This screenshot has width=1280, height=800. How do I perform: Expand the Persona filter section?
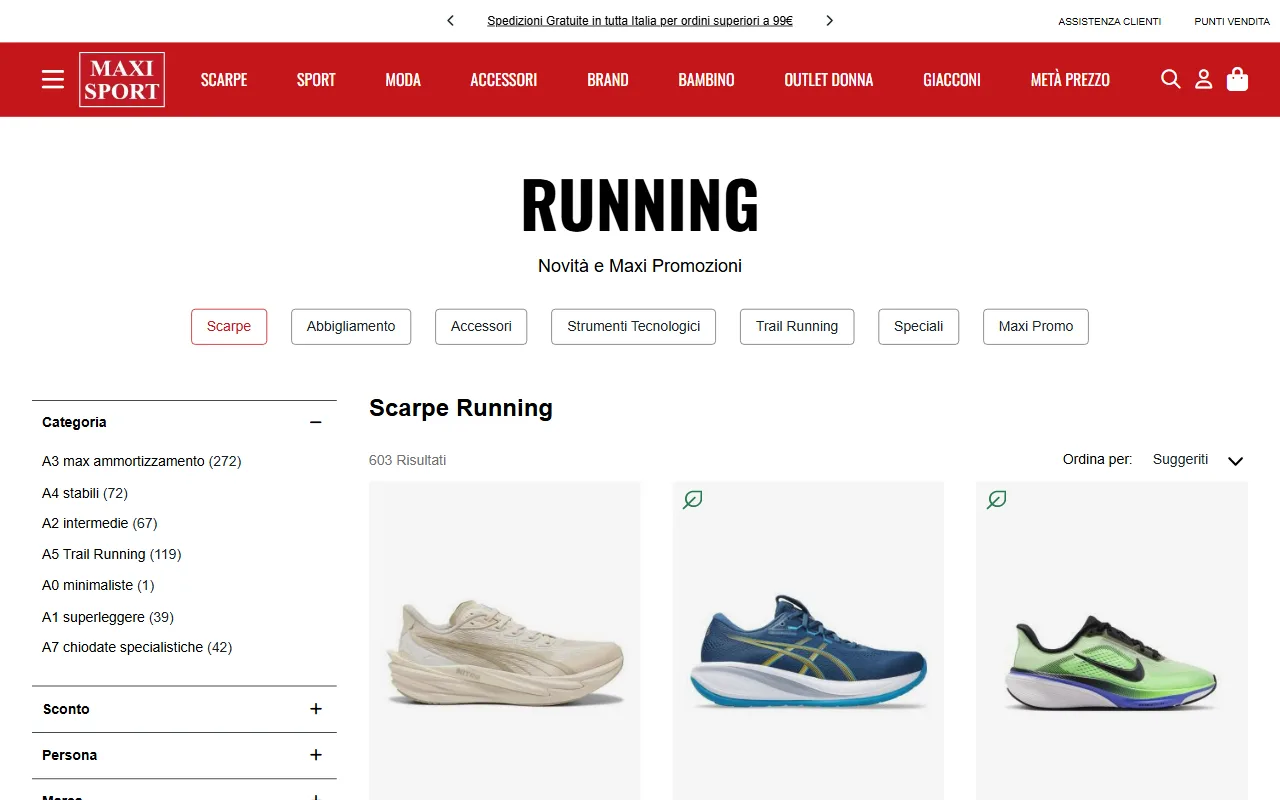coord(316,755)
